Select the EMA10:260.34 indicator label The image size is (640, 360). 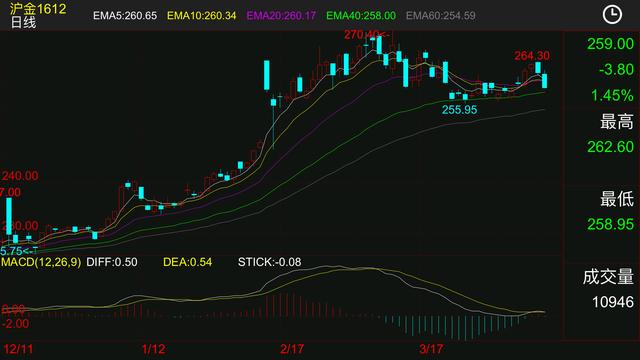tap(202, 16)
